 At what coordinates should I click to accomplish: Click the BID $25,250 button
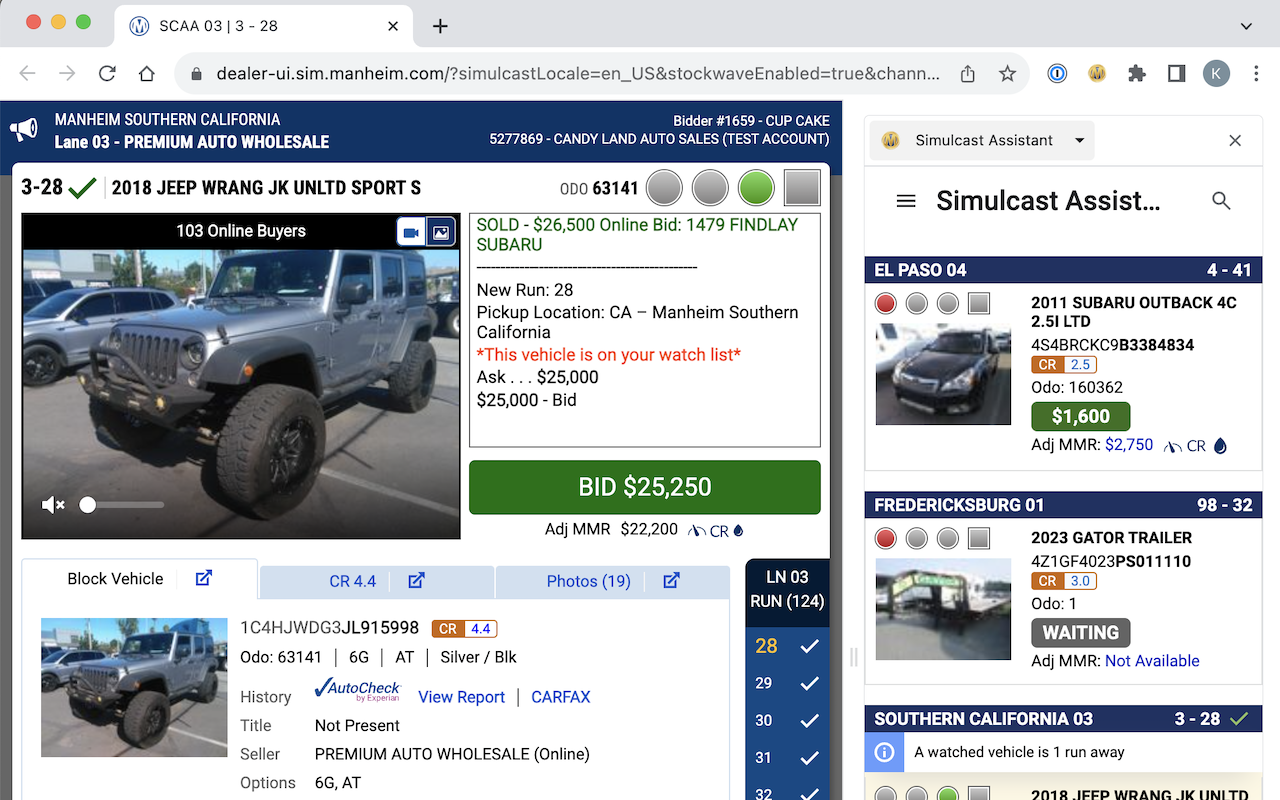[645, 487]
